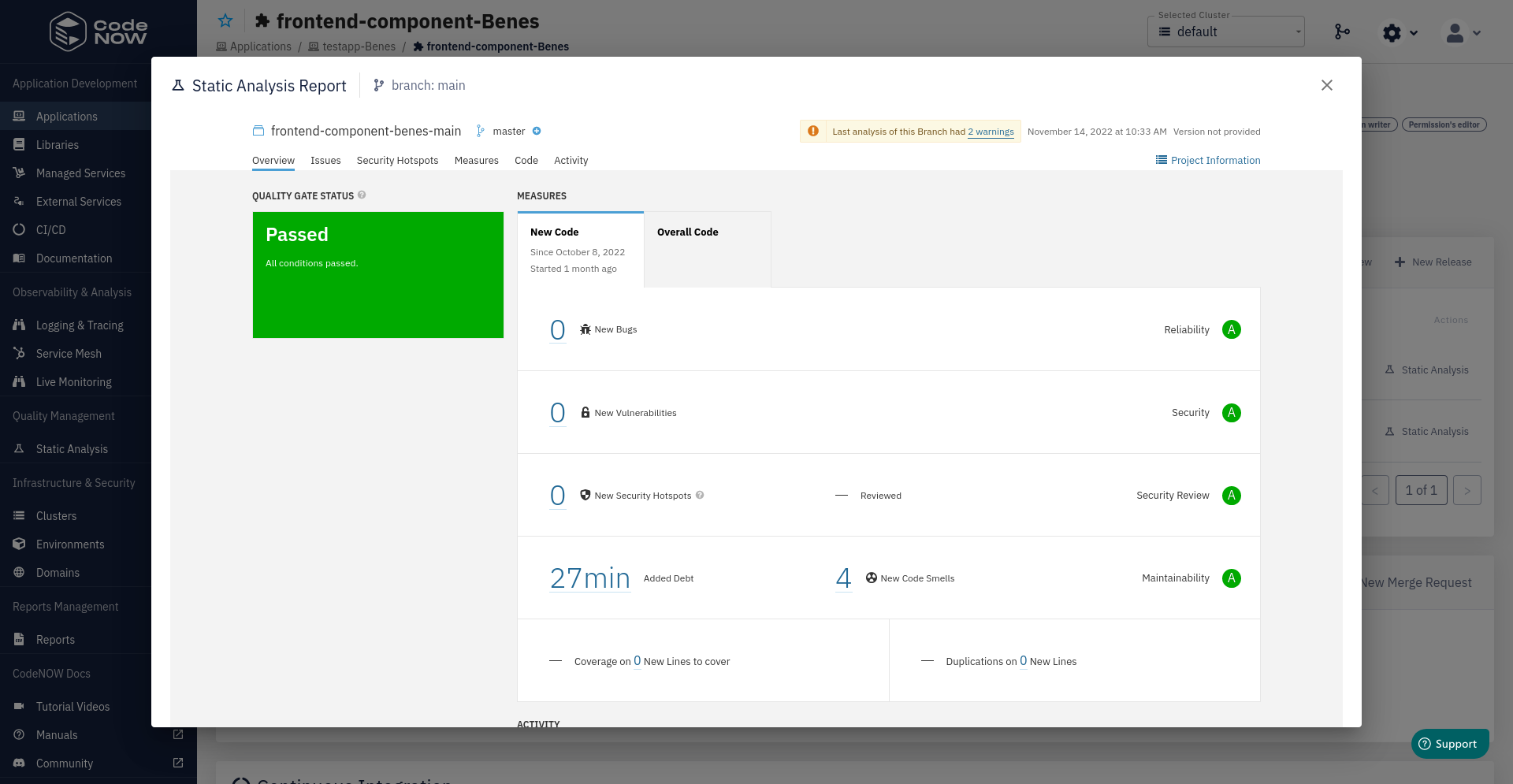Click the Support button

coord(1450,744)
